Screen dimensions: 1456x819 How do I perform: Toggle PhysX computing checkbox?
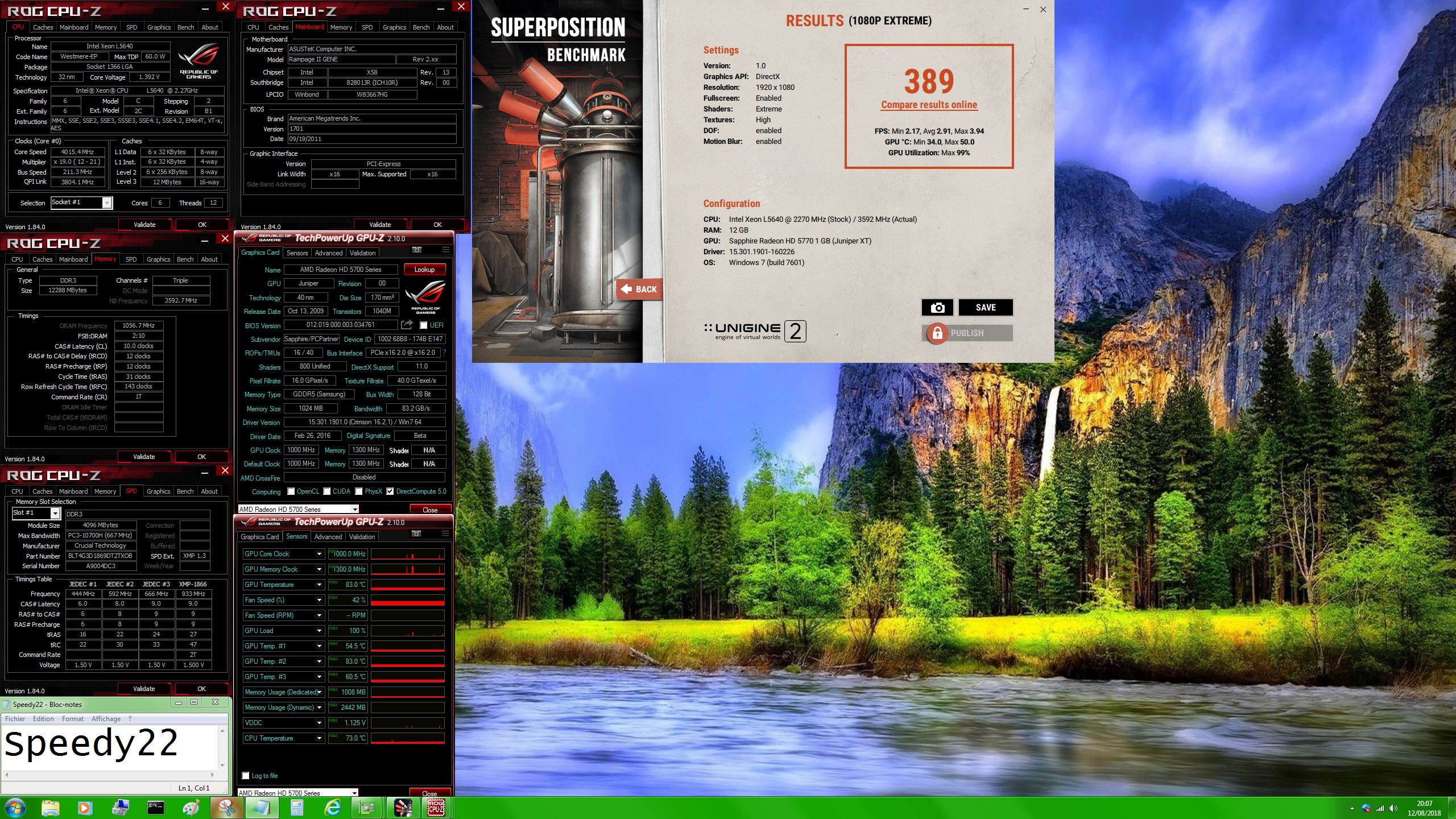pyautogui.click(x=359, y=491)
